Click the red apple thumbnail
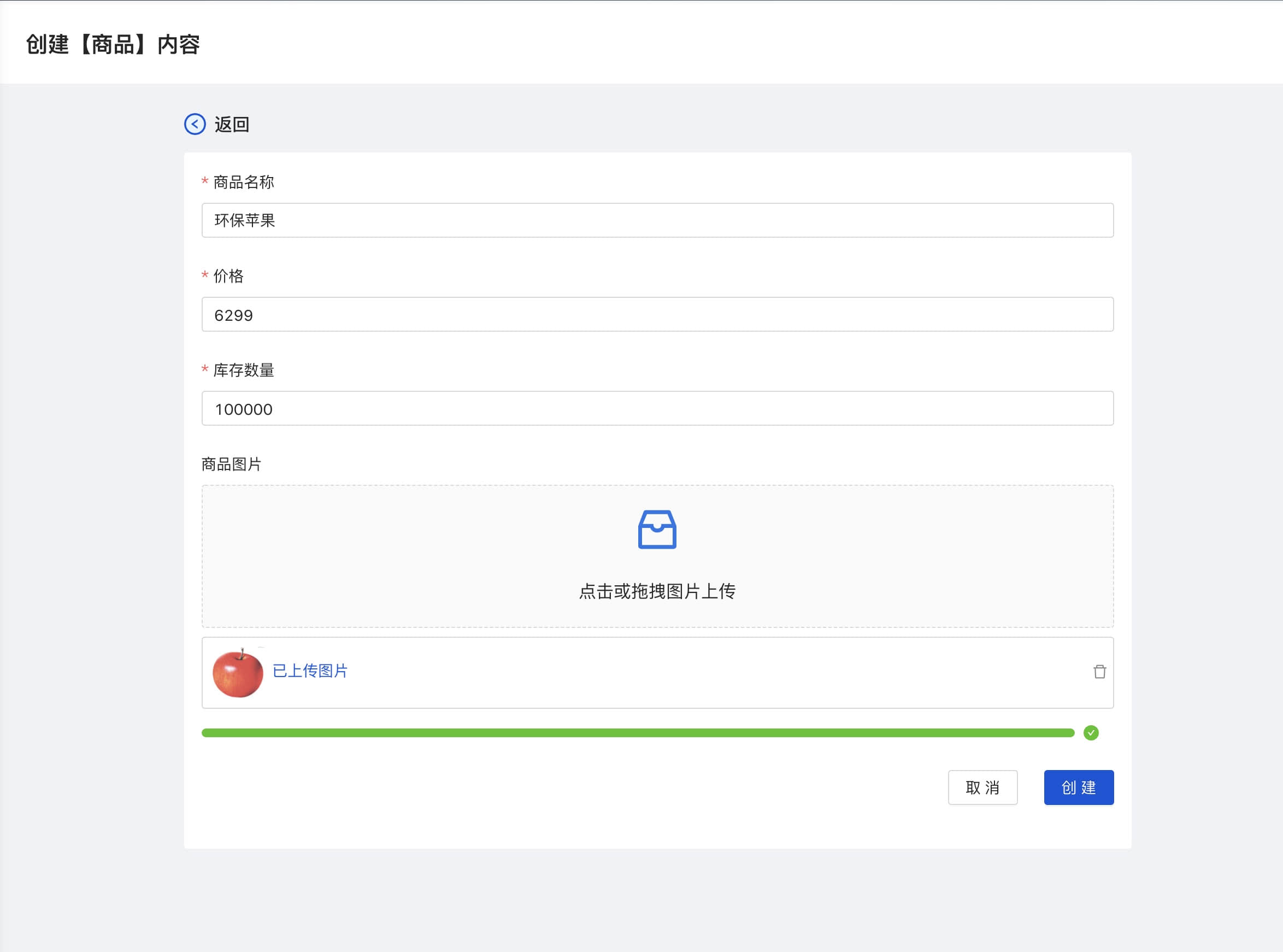Screen dimensions: 1283x952 [x=237, y=672]
